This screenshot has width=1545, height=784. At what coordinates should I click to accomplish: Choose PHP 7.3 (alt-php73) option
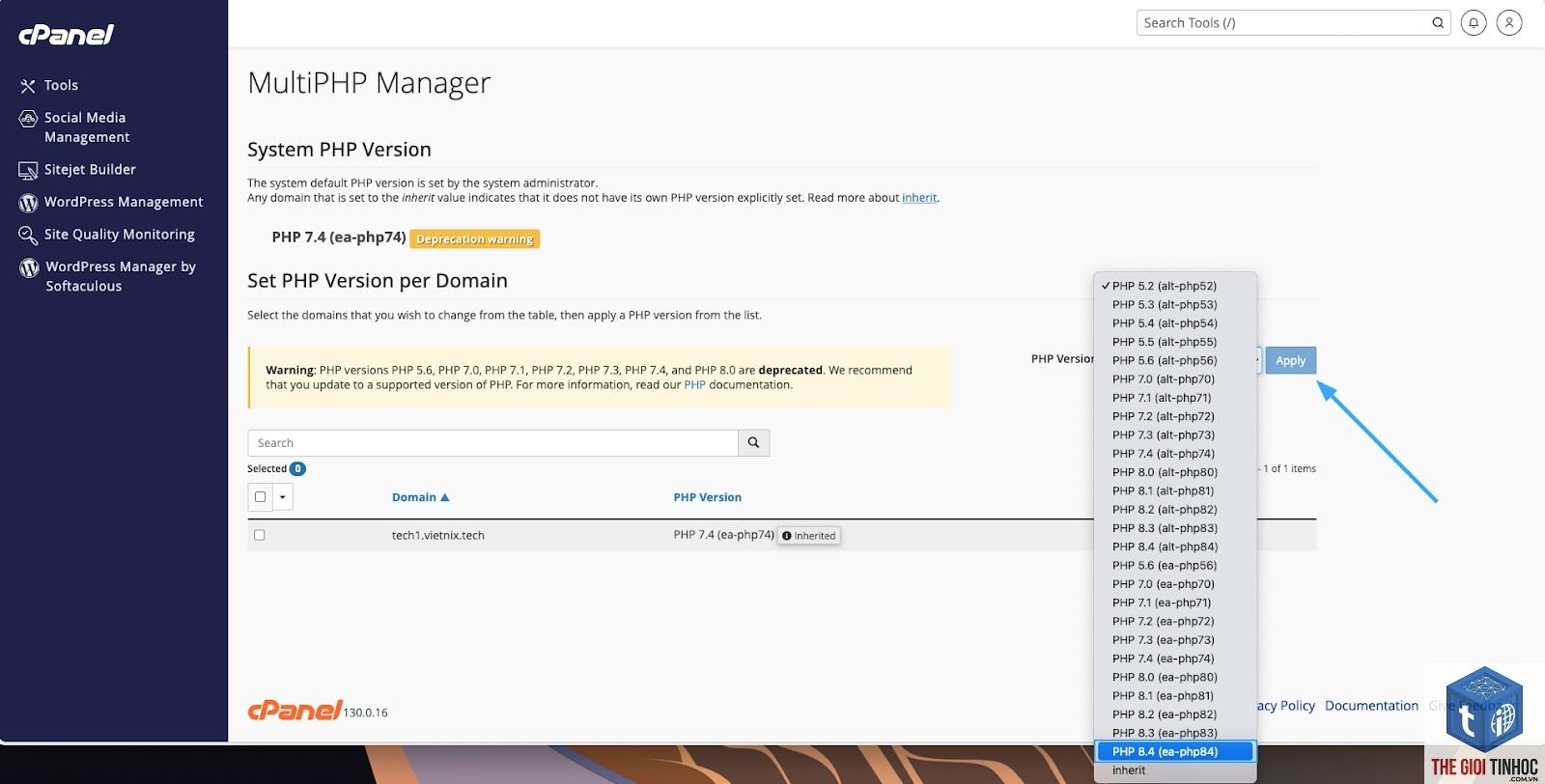[x=1175, y=435]
